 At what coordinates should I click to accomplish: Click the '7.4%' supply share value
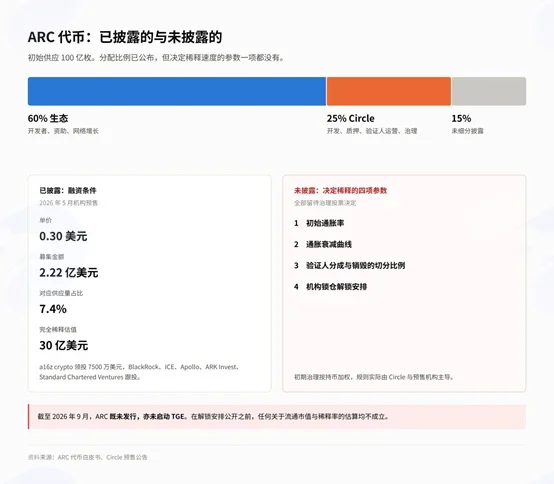coord(53,309)
